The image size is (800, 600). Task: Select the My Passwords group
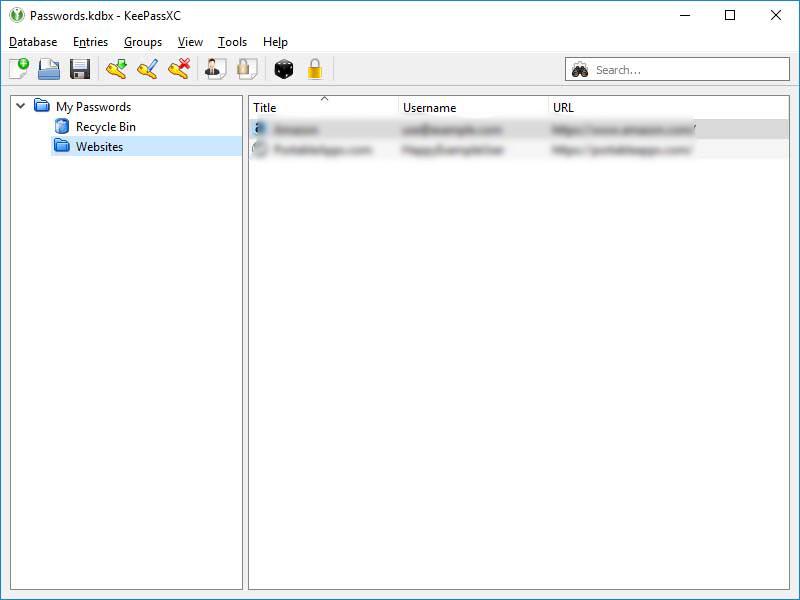(x=93, y=107)
